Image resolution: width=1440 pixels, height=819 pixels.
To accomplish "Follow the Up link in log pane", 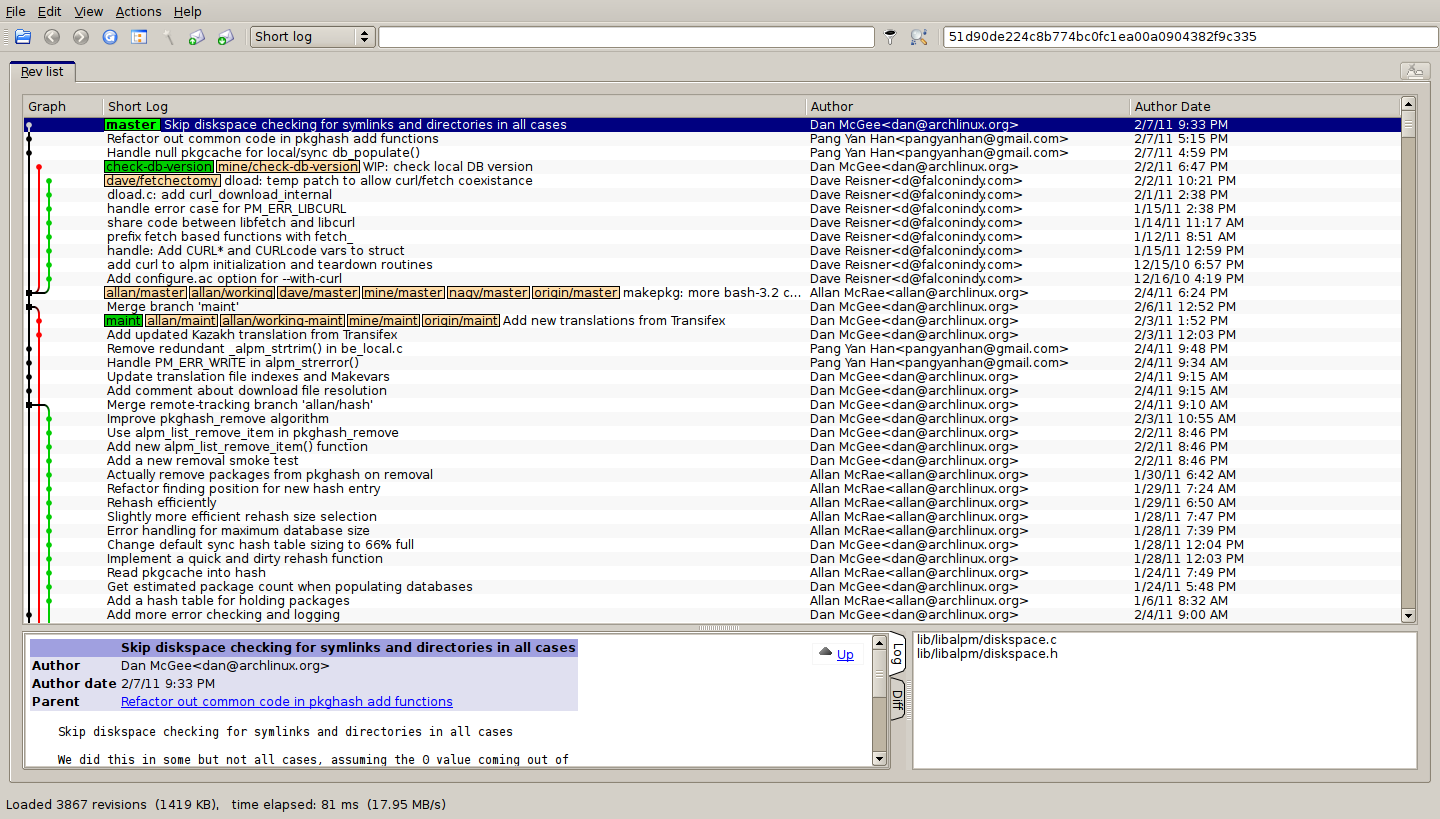I will (x=845, y=655).
